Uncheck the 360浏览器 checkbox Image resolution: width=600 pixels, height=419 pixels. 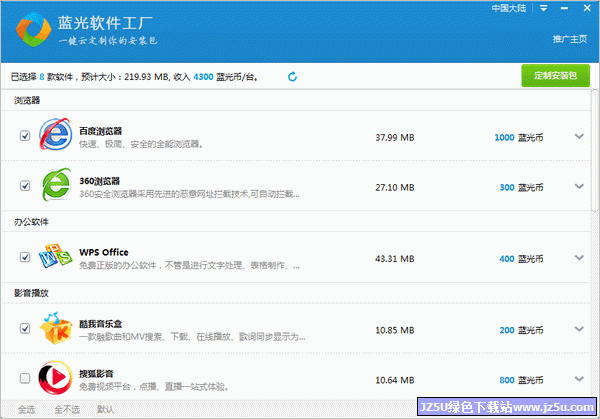25,186
